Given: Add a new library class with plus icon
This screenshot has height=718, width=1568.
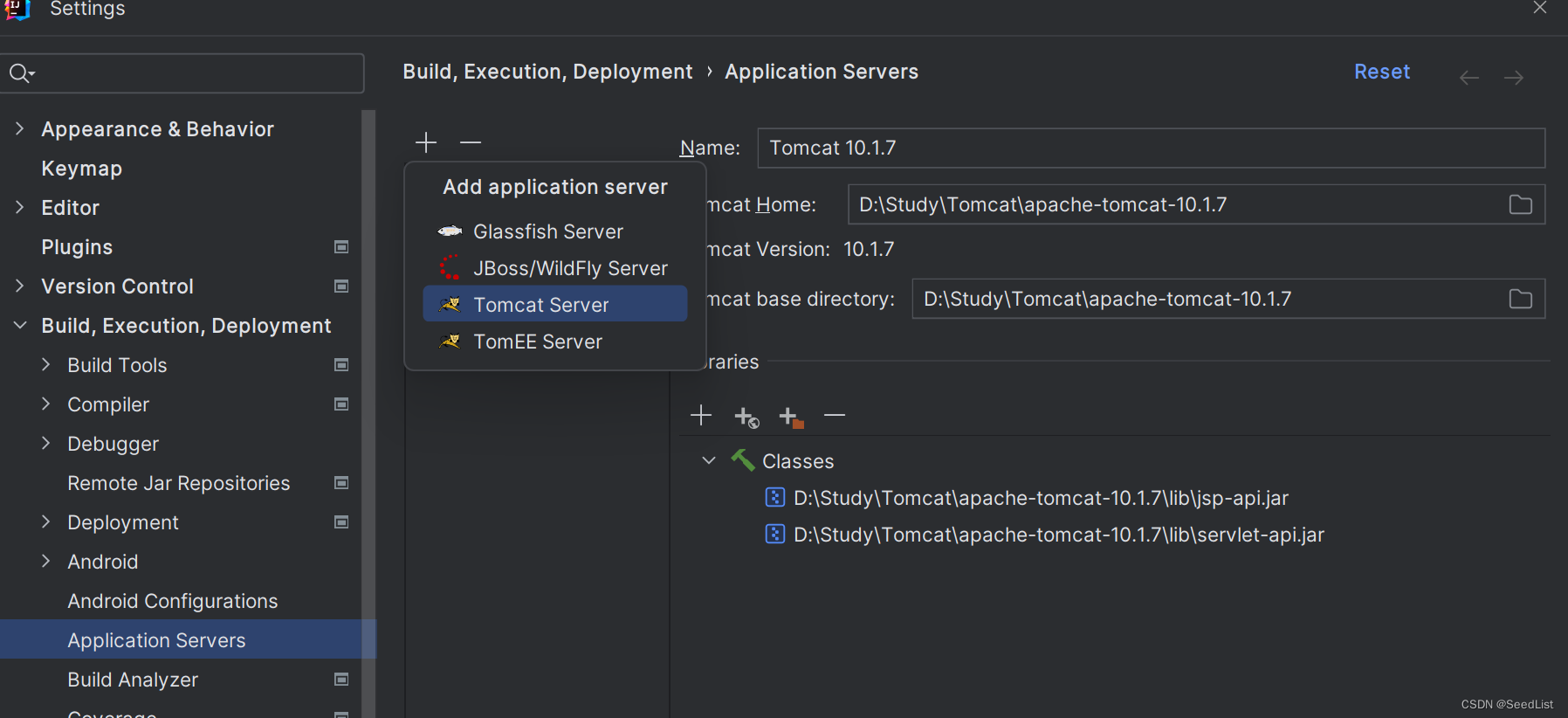Looking at the screenshot, I should pyautogui.click(x=701, y=416).
